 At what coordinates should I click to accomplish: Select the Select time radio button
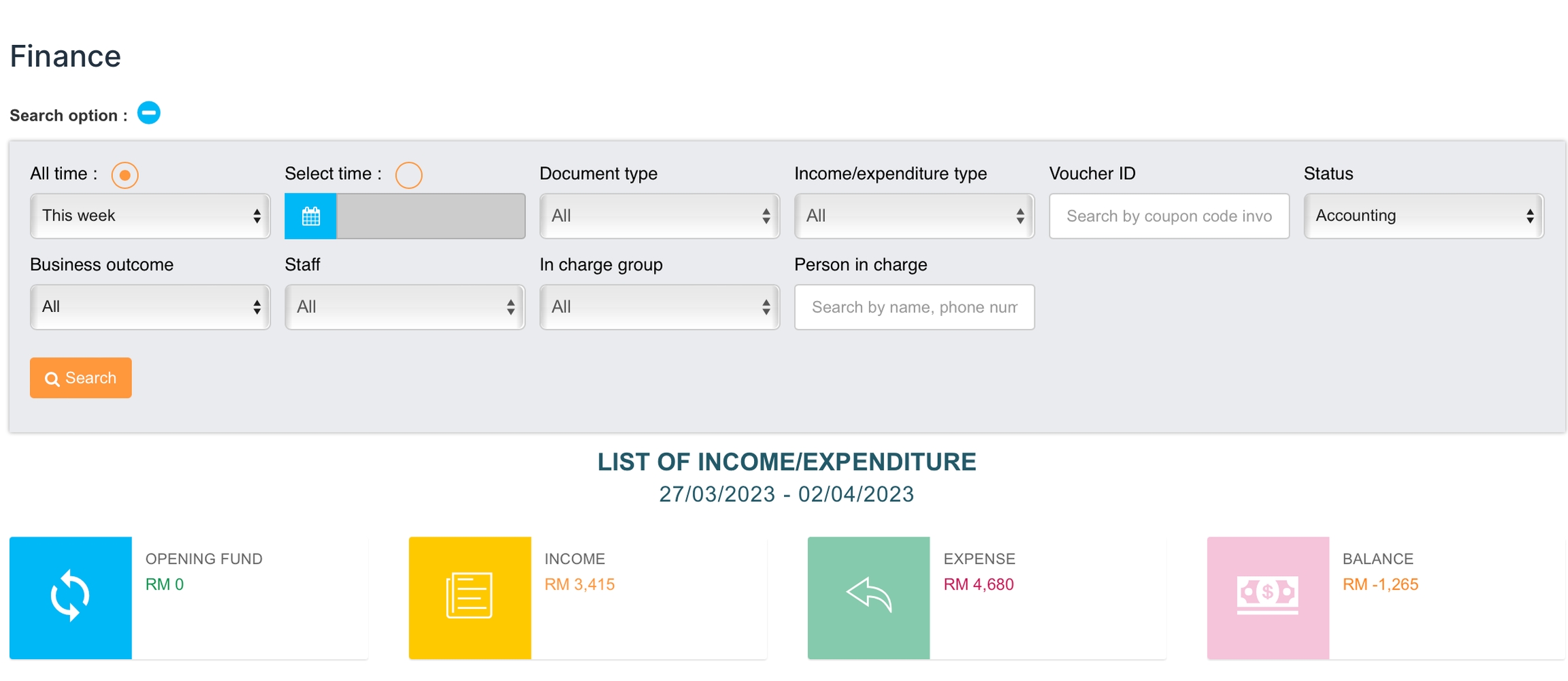[x=408, y=175]
